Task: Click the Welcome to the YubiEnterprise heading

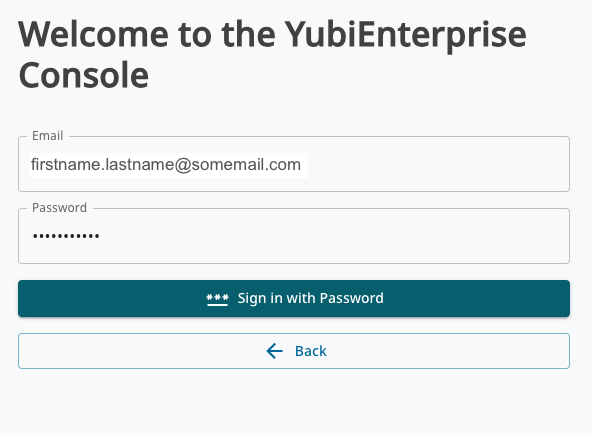Action: [x=272, y=35]
